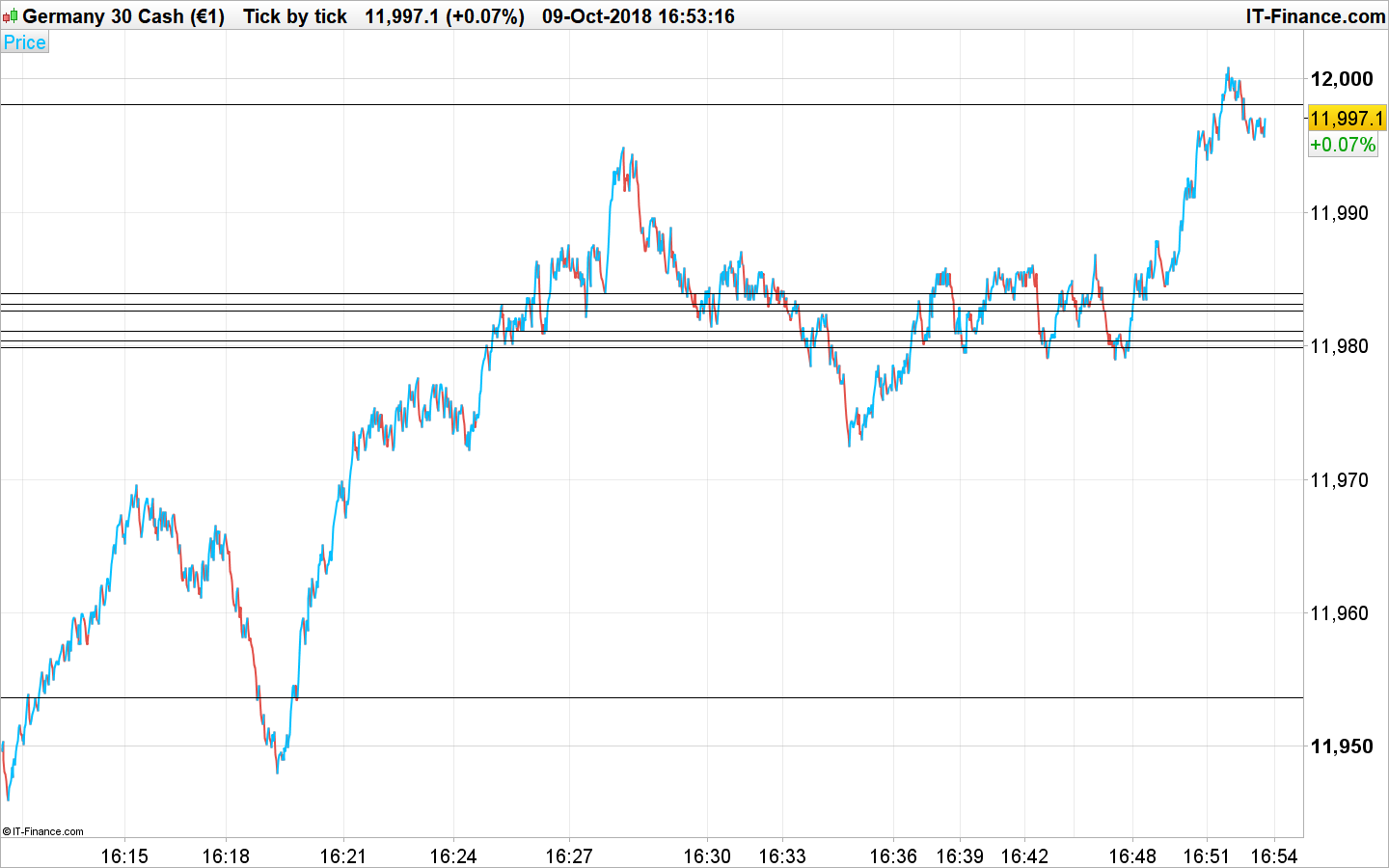The width and height of the screenshot is (1389, 868).
Task: Click the 16:51 time axis label
Action: [1207, 856]
